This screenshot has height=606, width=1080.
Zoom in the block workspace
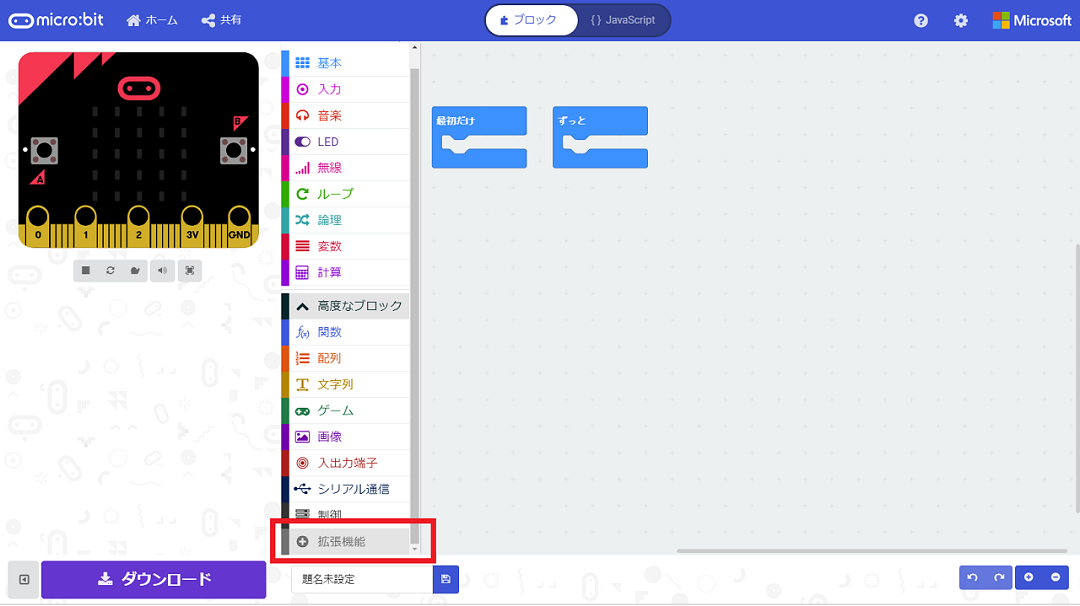(x=1028, y=577)
